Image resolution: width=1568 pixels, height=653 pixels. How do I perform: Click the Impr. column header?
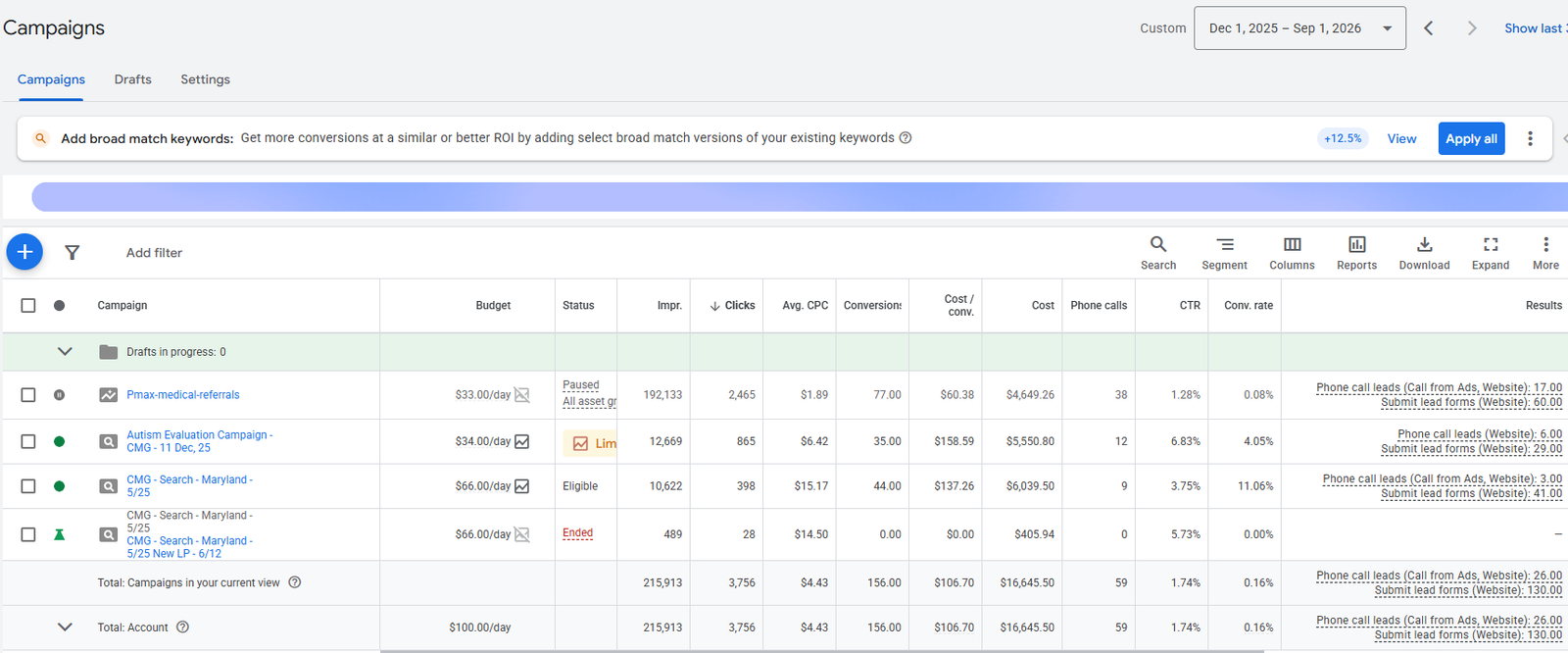click(669, 306)
